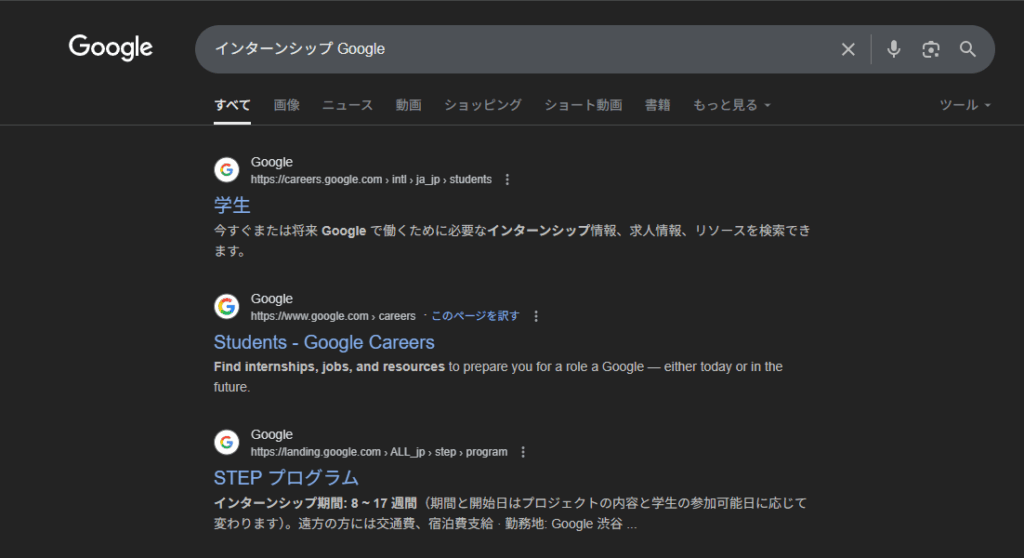The height and width of the screenshot is (558, 1024).
Task: Expand the ツール dropdown
Action: 965,105
